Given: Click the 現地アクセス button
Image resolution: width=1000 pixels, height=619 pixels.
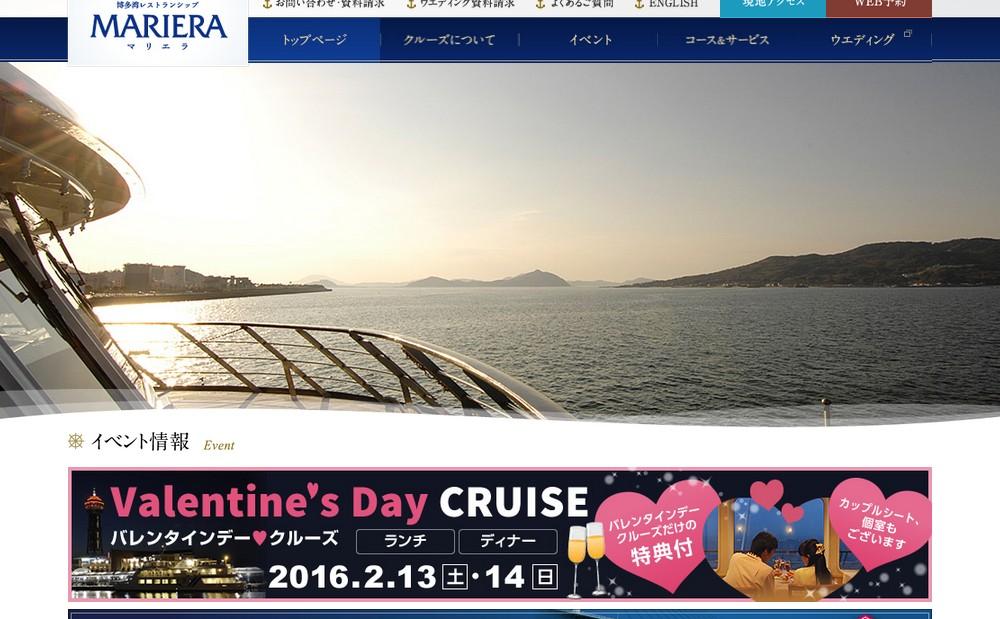Looking at the screenshot, I should [x=773, y=6].
